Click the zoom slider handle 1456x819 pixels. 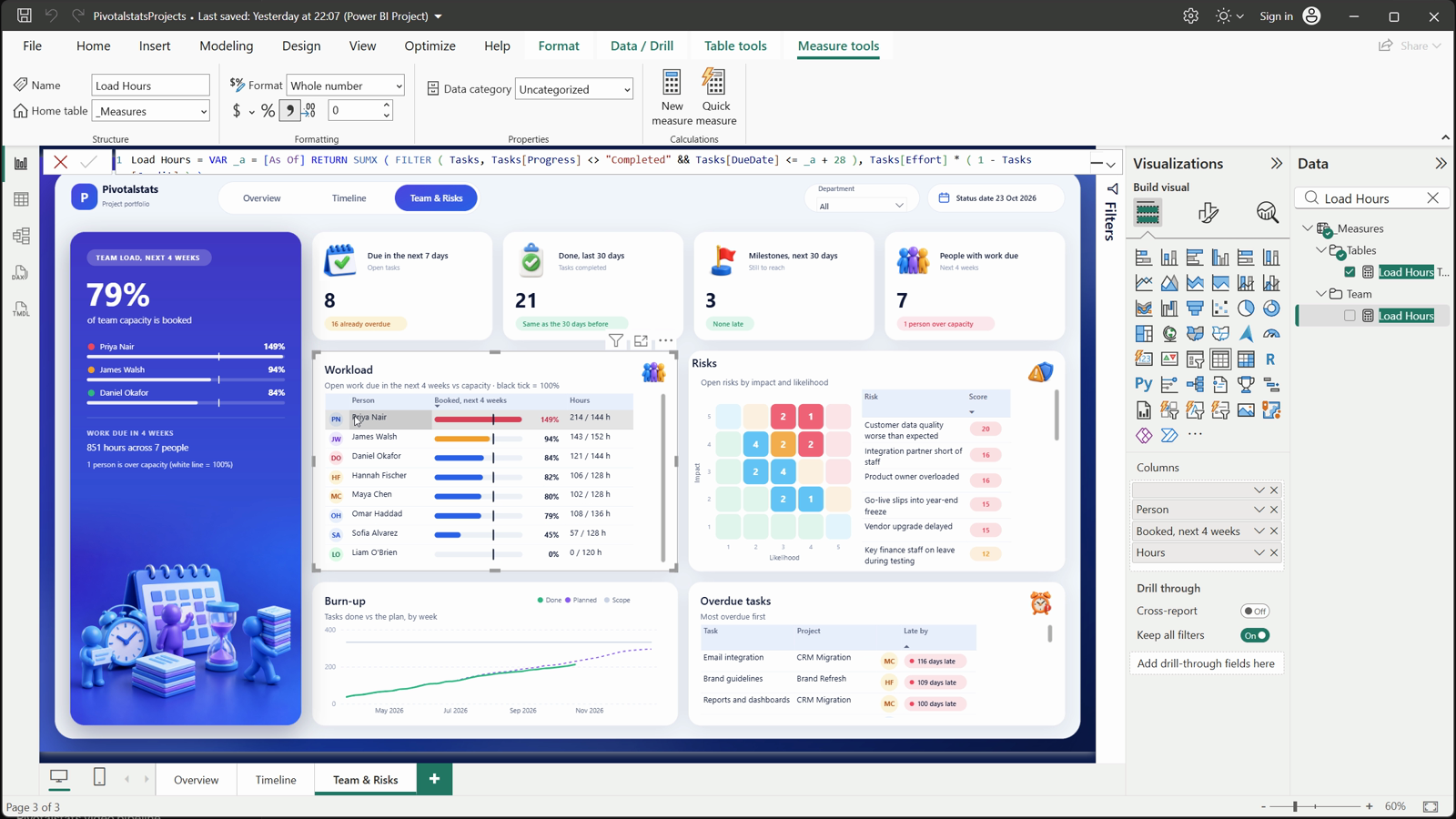point(1295,806)
